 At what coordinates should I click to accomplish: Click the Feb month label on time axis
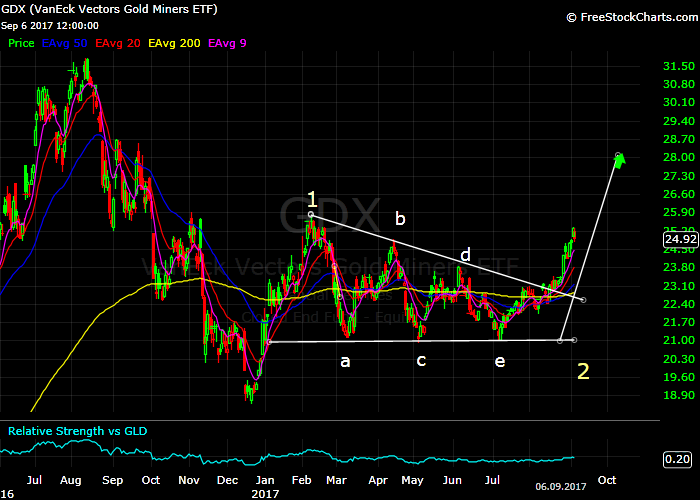tap(301, 480)
